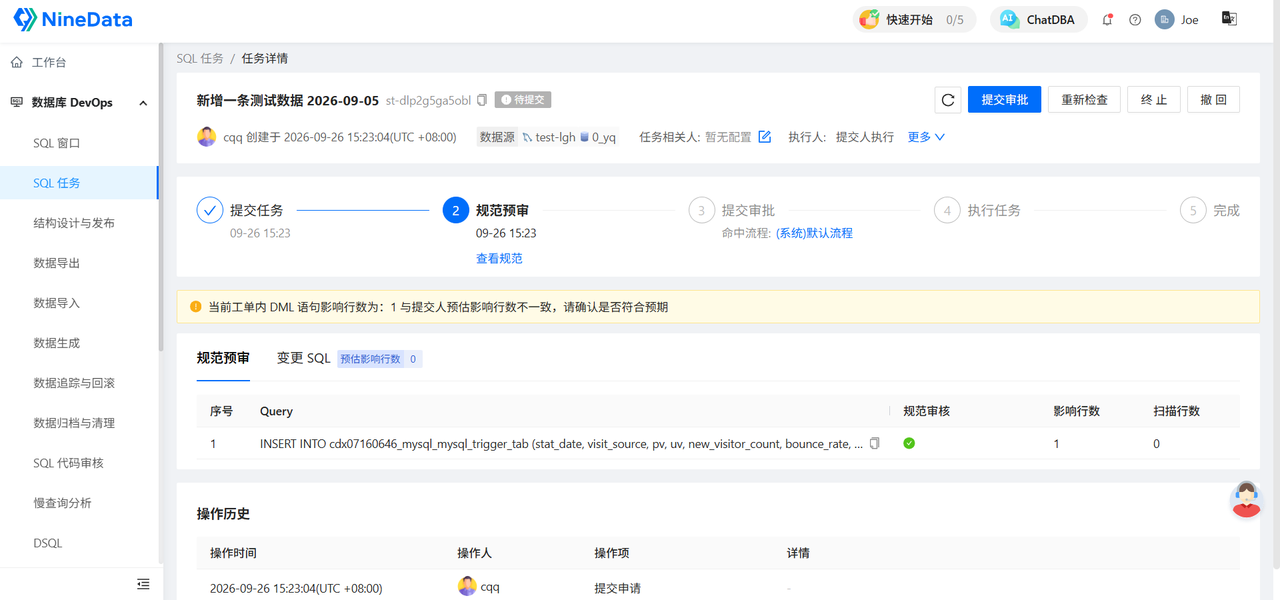Image resolution: width=1280 pixels, height=600 pixels.
Task: Withdraw the task with 撤回
Action: (1214, 100)
